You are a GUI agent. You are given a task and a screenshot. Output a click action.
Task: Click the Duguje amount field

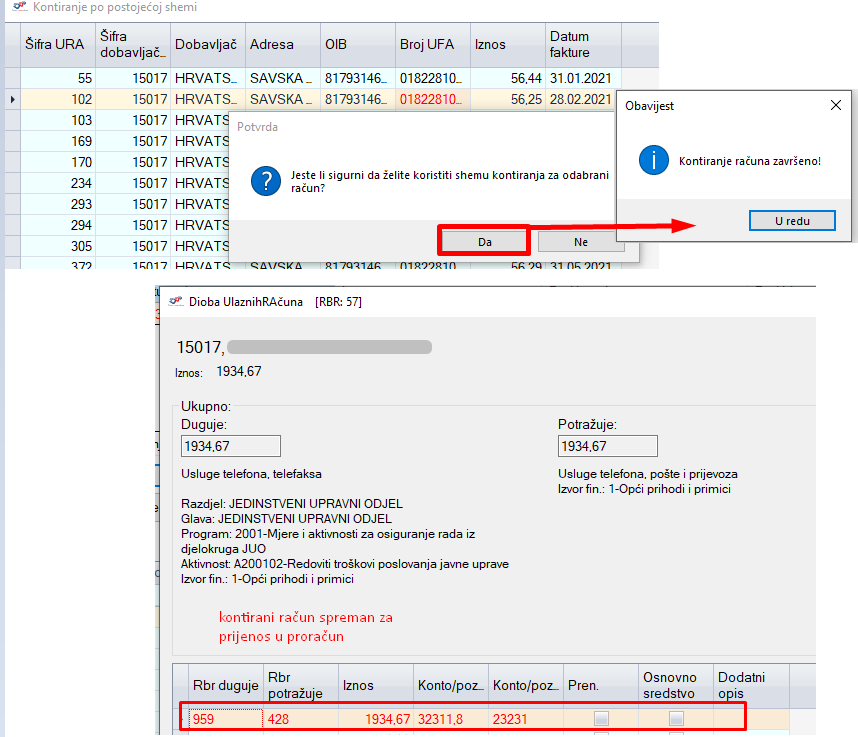231,446
